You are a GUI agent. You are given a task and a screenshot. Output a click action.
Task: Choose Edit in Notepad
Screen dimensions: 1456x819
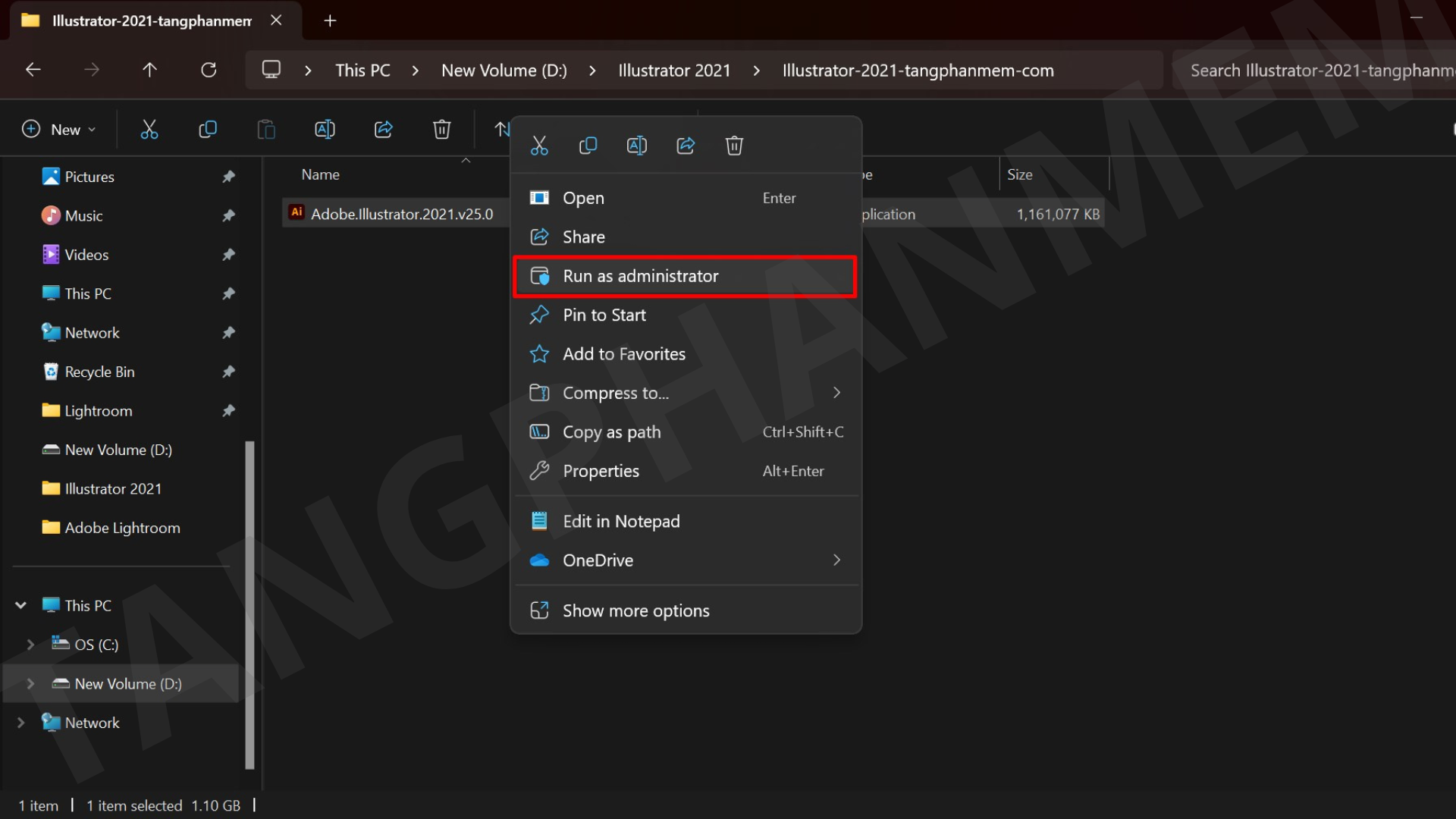(x=686, y=522)
